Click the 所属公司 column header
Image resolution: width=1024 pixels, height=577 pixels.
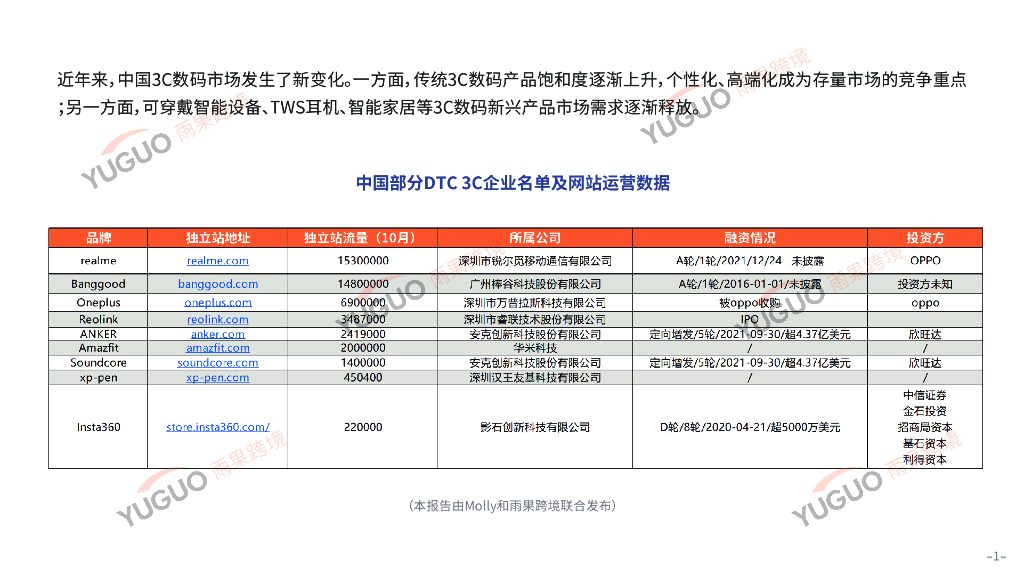[535, 238]
